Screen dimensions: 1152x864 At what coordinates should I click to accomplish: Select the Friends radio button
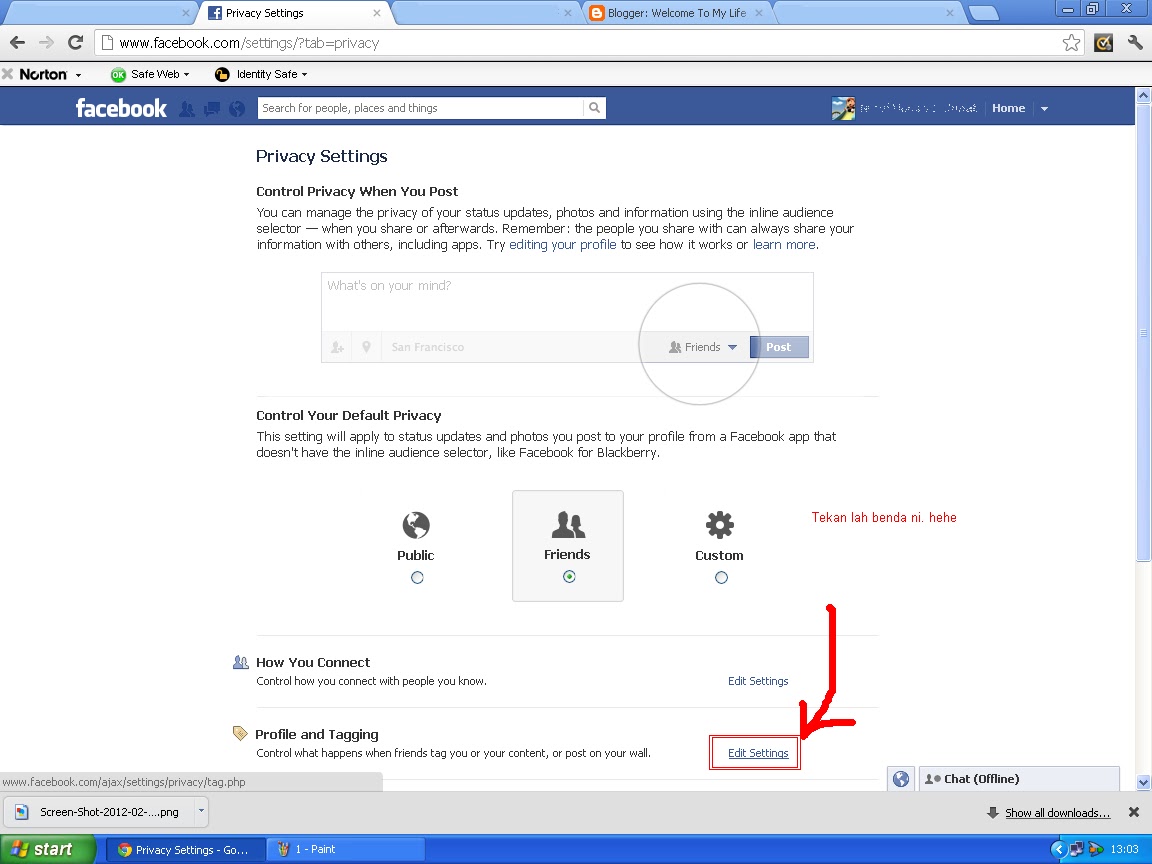point(569,577)
